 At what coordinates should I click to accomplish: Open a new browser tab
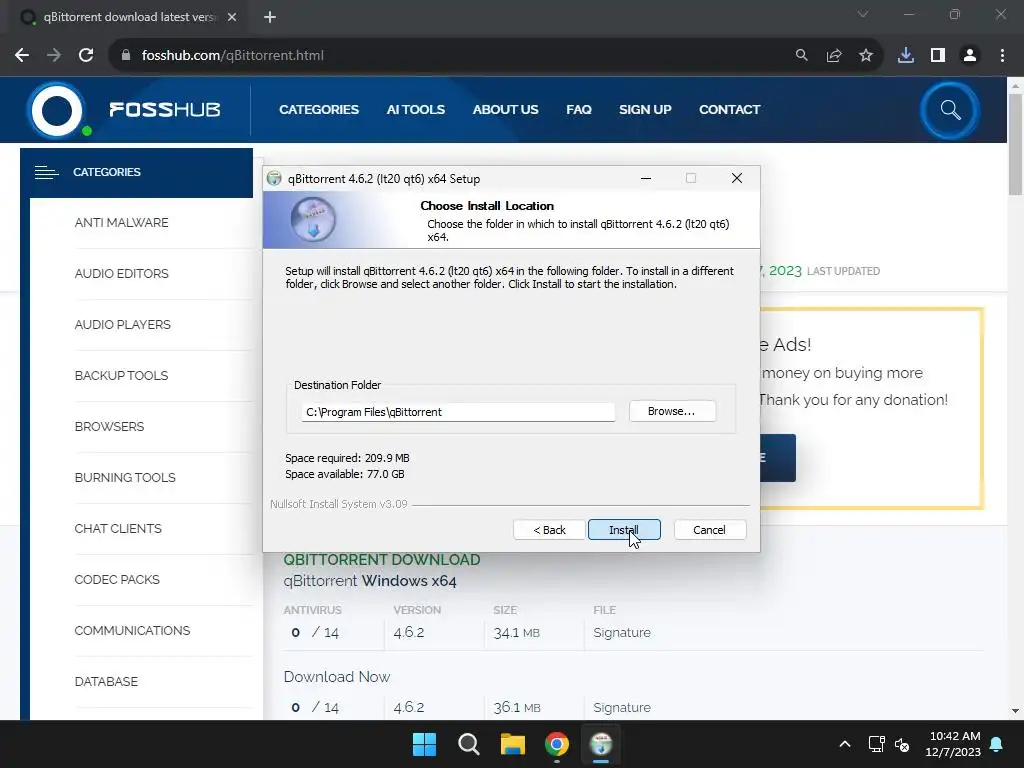point(270,17)
